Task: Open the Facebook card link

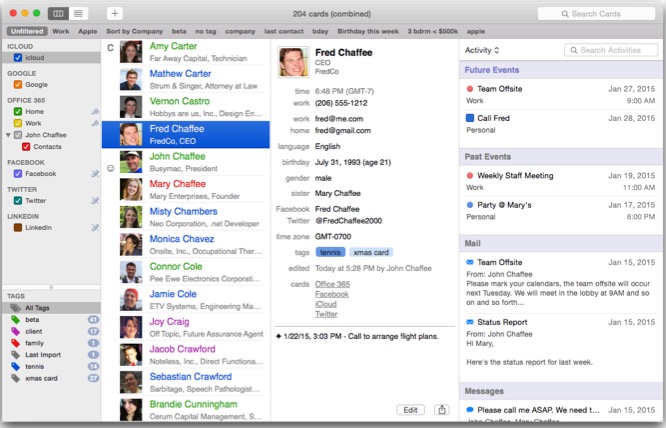Action: pos(332,294)
